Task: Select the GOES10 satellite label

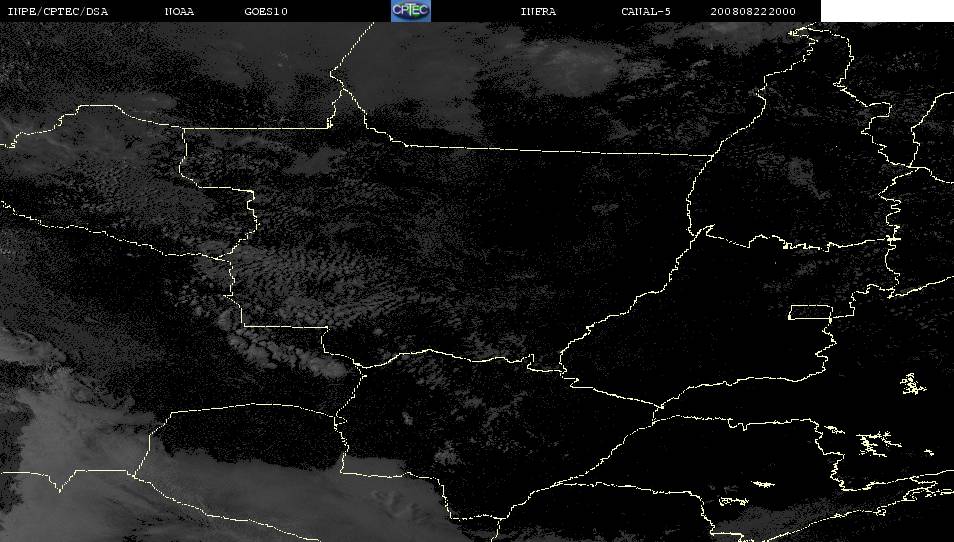Action: pos(266,12)
